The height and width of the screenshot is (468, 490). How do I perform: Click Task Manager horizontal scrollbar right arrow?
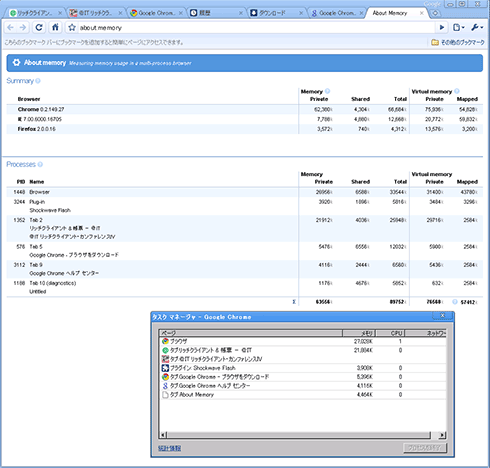tap(442, 435)
